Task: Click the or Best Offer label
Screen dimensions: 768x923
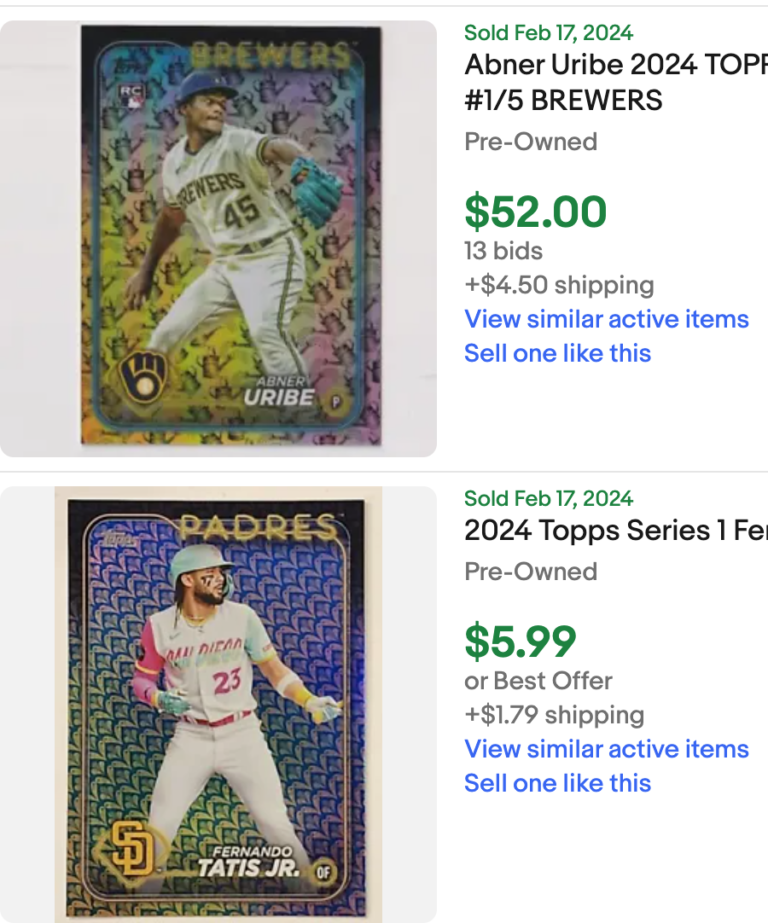Action: tap(538, 681)
